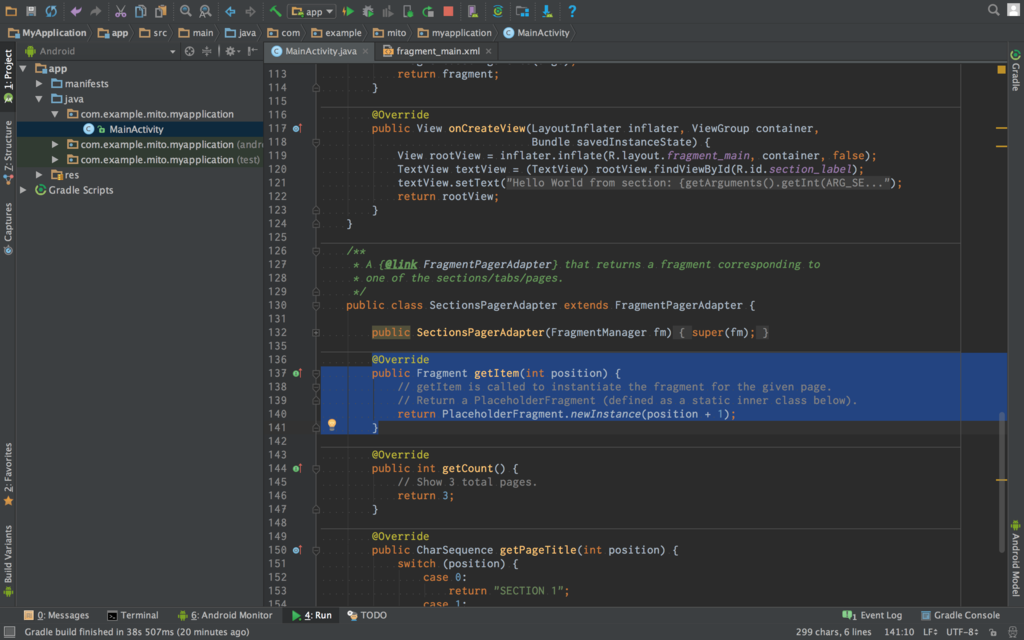Expand the collapsed SectionsPagerAdapter constructor at line 132
This screenshot has height=640, width=1024.
pos(316,332)
